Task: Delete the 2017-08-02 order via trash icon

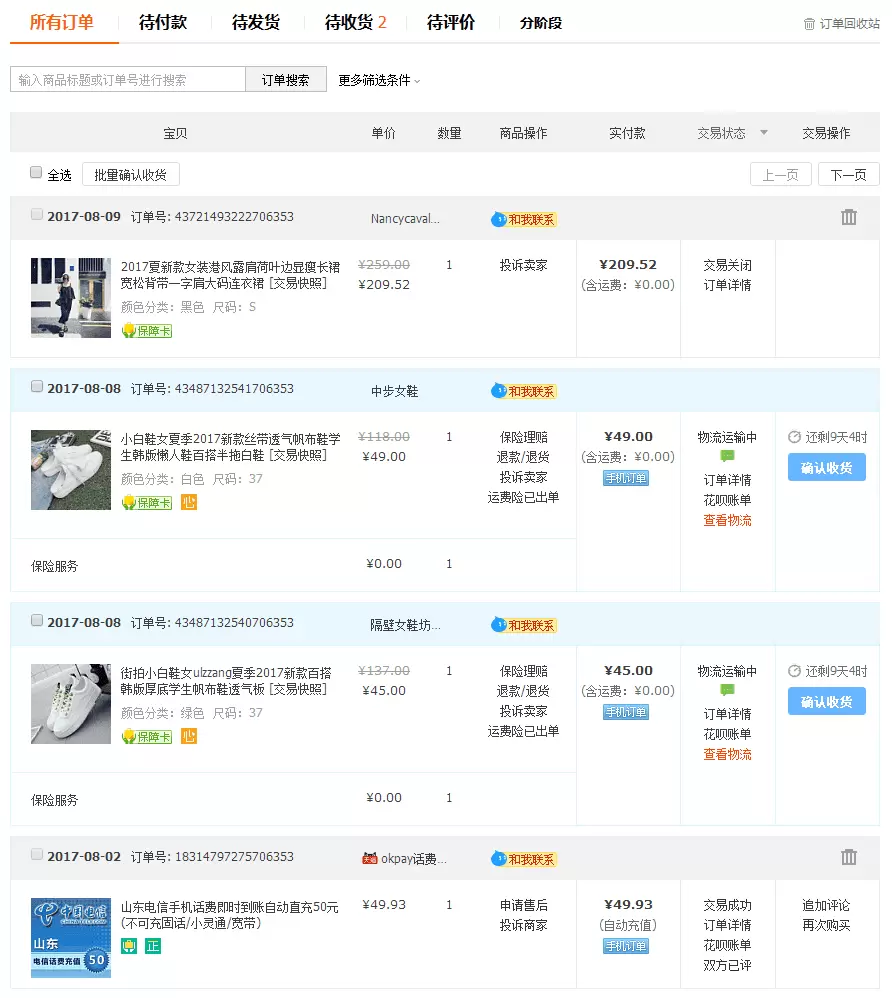Action: tap(848, 857)
